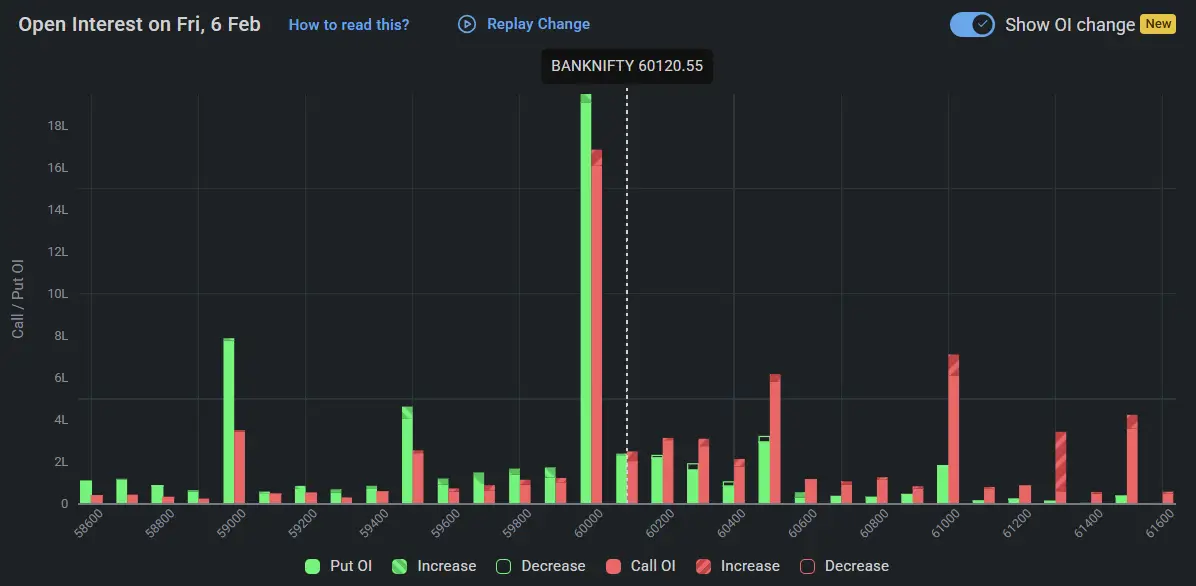Click the tall green Put bar at 60000
Image resolution: width=1196 pixels, height=586 pixels.
pyautogui.click(x=586, y=299)
